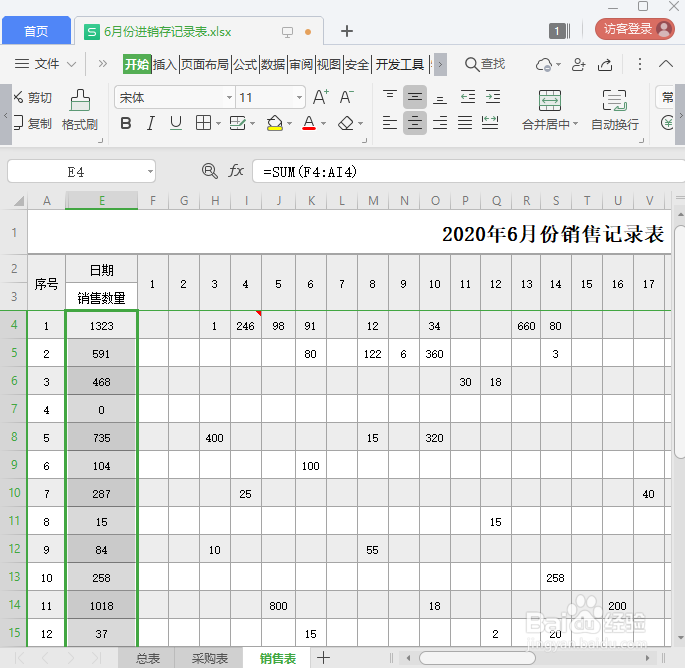685x668 pixels.
Task: Open the Search (查找) tool
Action: coord(485,65)
